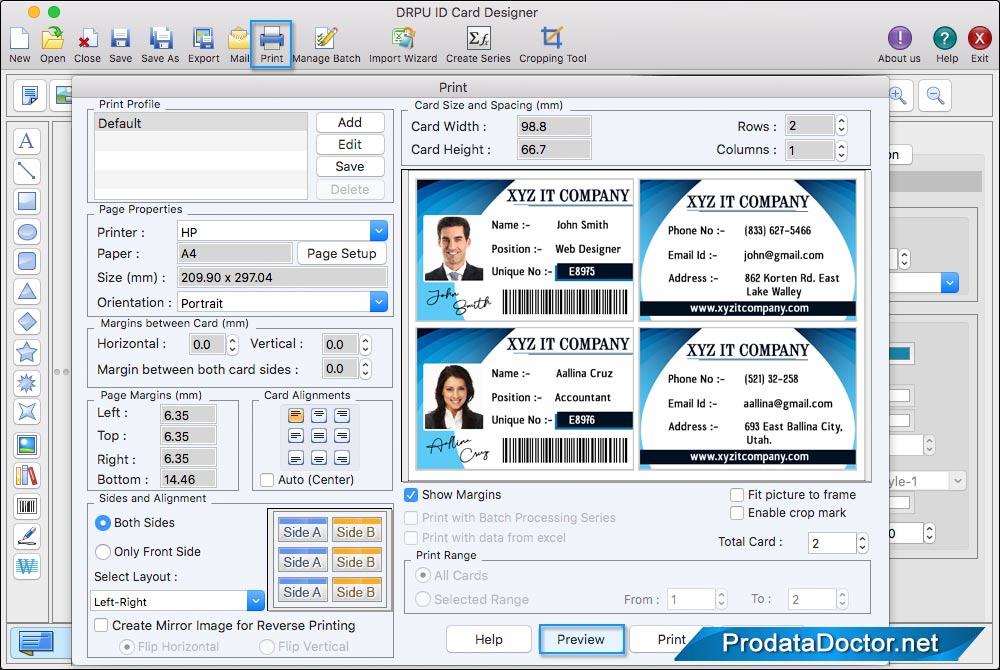Screen dimensions: 1000x670
Task: Click the Preview button
Action: point(580,639)
